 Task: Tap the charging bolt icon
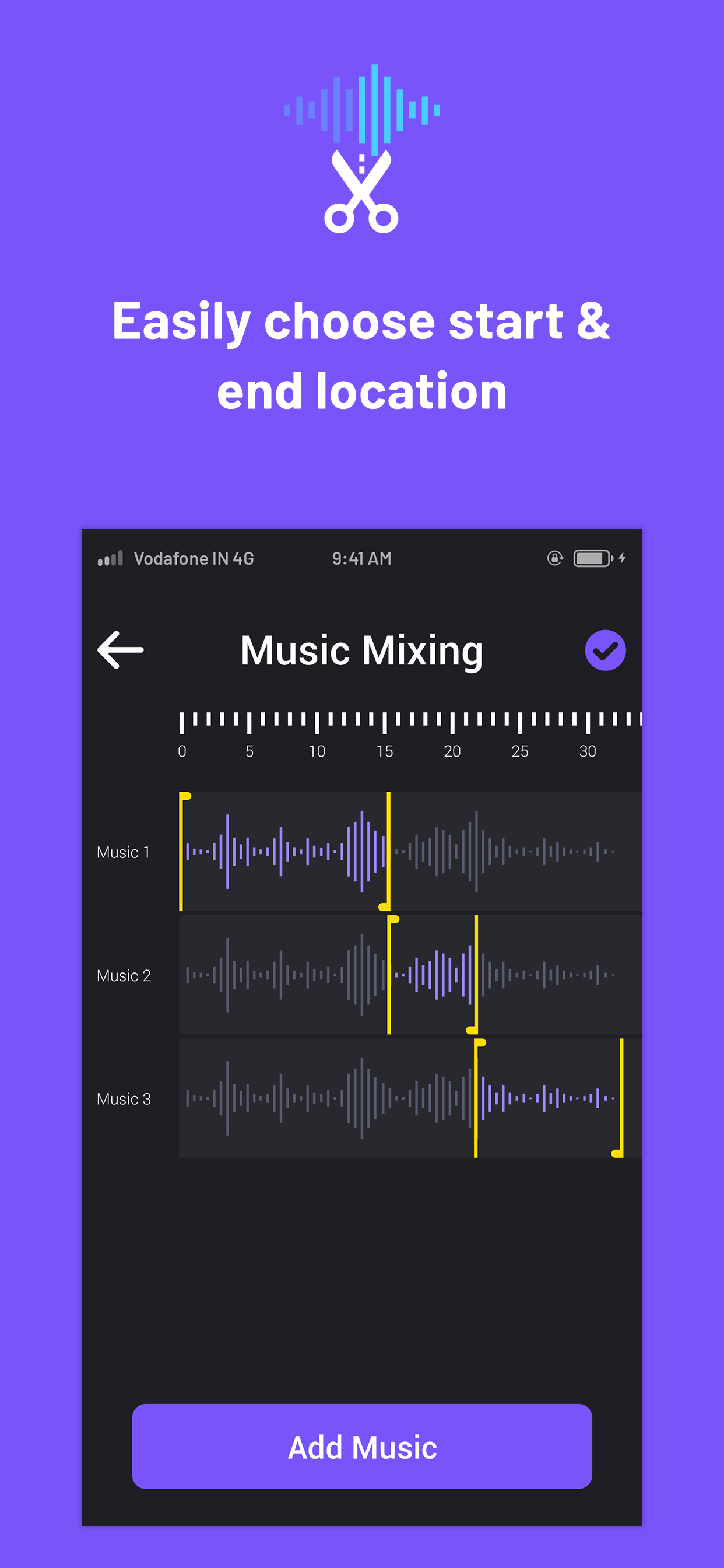click(x=622, y=558)
